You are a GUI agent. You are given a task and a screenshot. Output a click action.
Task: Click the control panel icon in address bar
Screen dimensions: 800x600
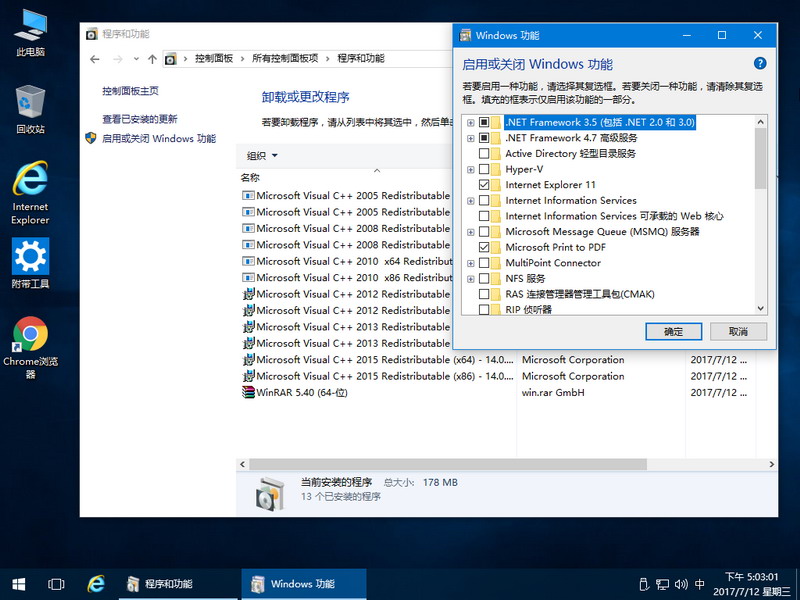click(171, 59)
